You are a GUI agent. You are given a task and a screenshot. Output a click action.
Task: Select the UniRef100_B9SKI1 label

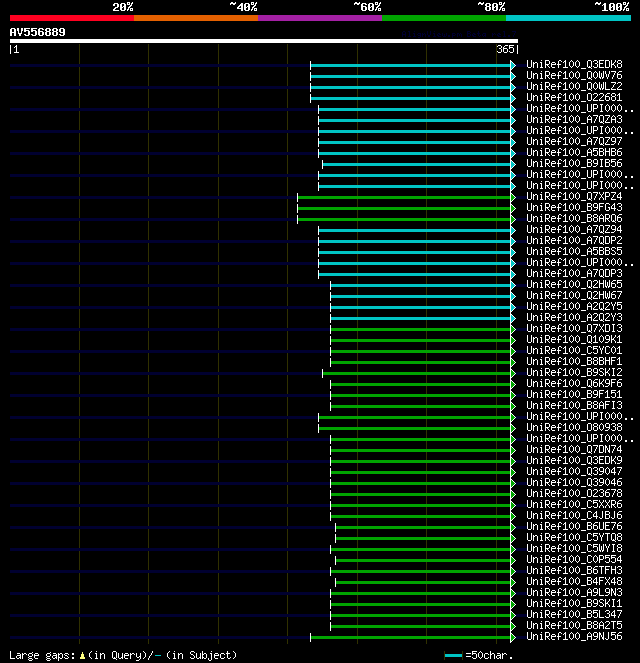(574, 603)
